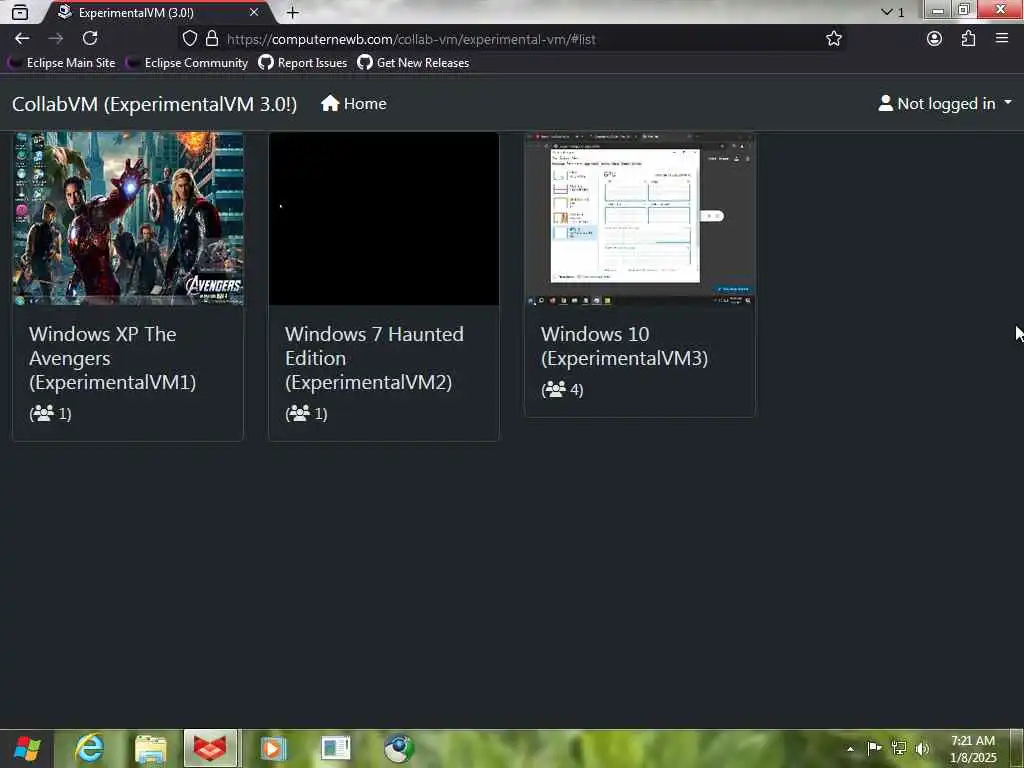Open Action Center flag icon
This screenshot has width=1024, height=768.
[874, 748]
